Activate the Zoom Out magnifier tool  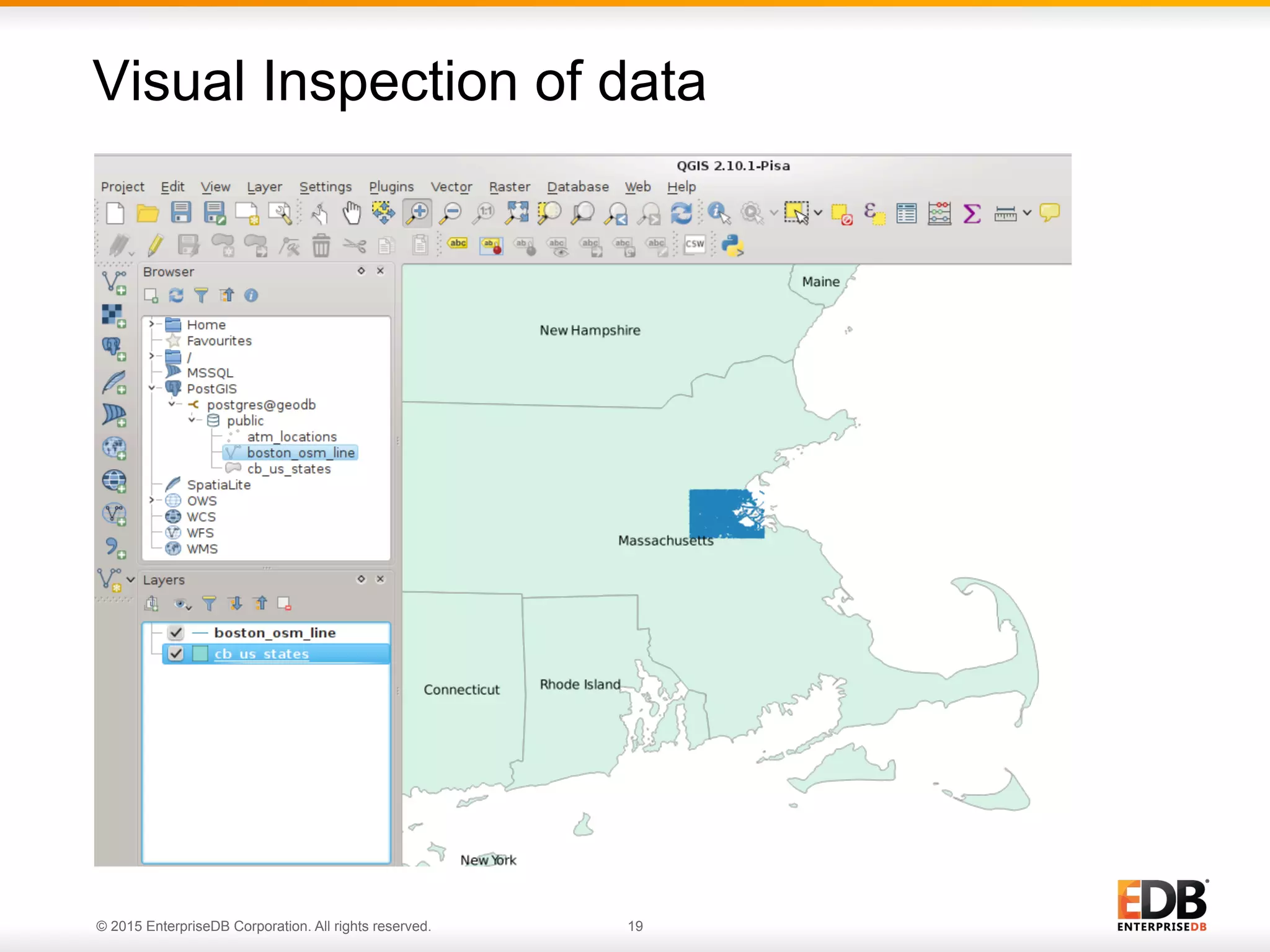click(451, 213)
